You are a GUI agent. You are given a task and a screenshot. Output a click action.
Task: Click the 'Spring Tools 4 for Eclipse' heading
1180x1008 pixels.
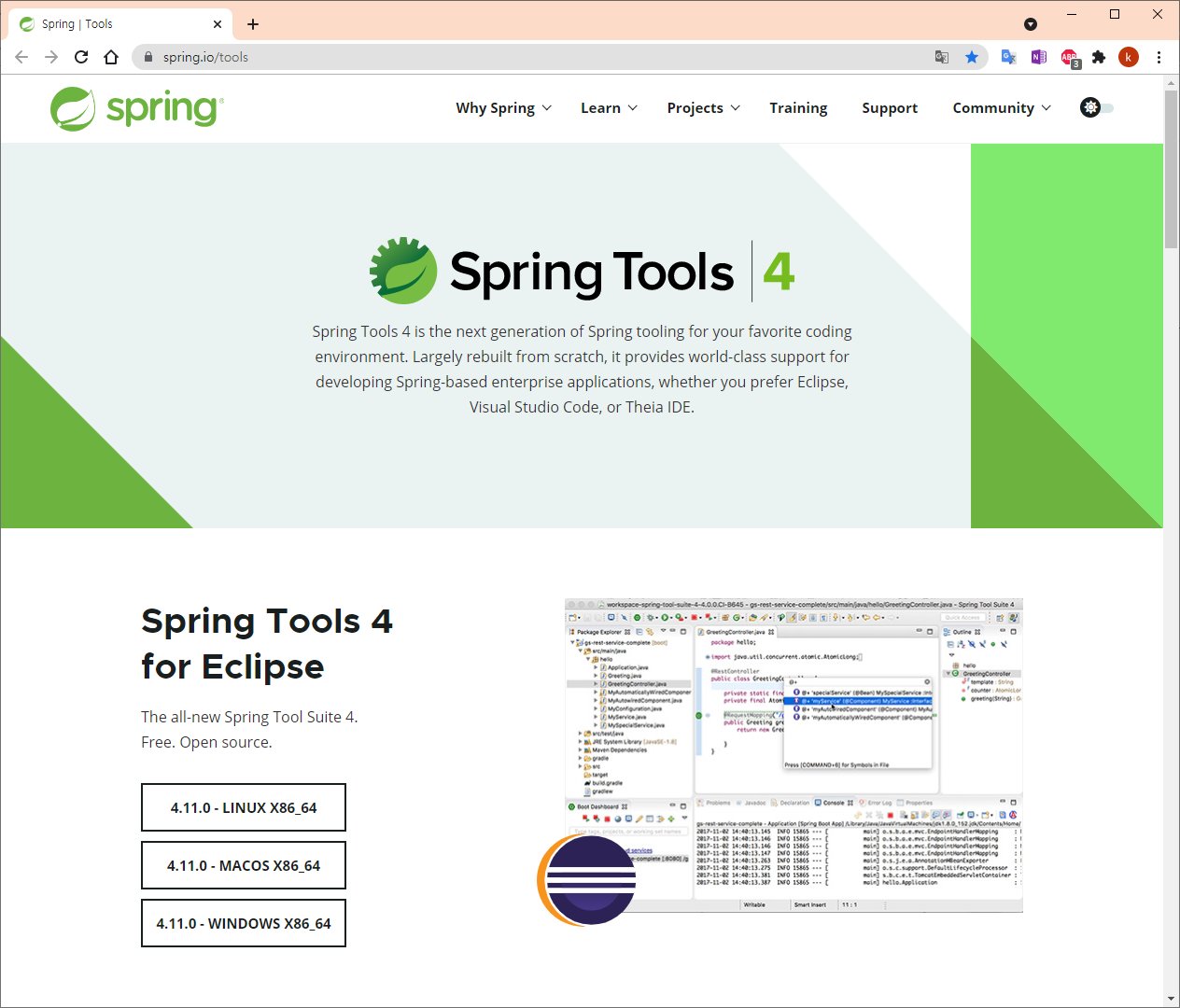coord(267,644)
